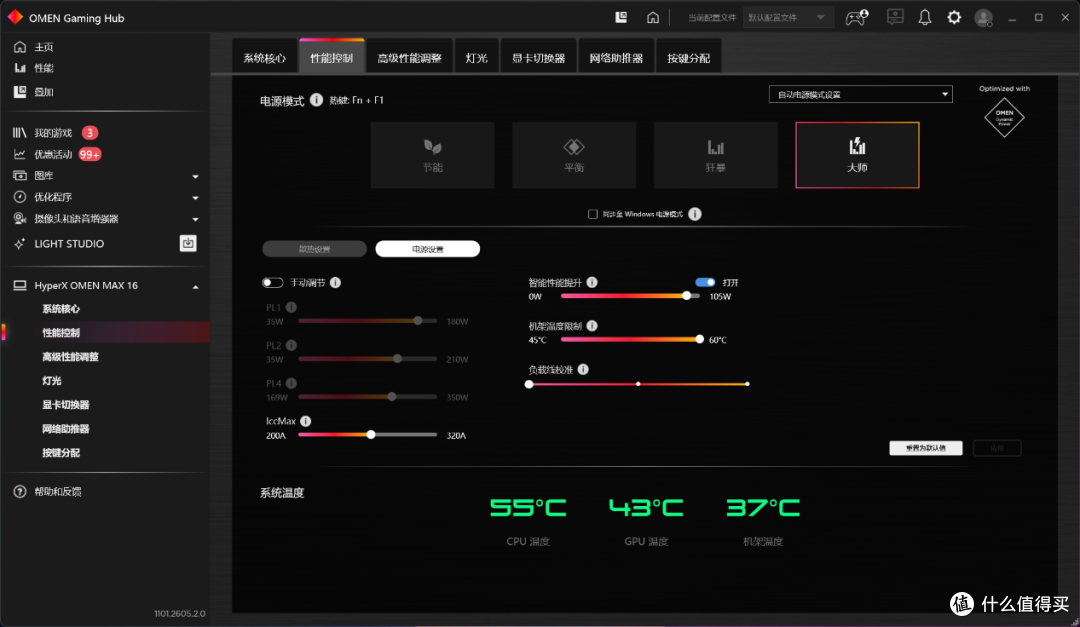Click the 机架温度限制 slider handle
1080x627 pixels.
click(x=700, y=339)
